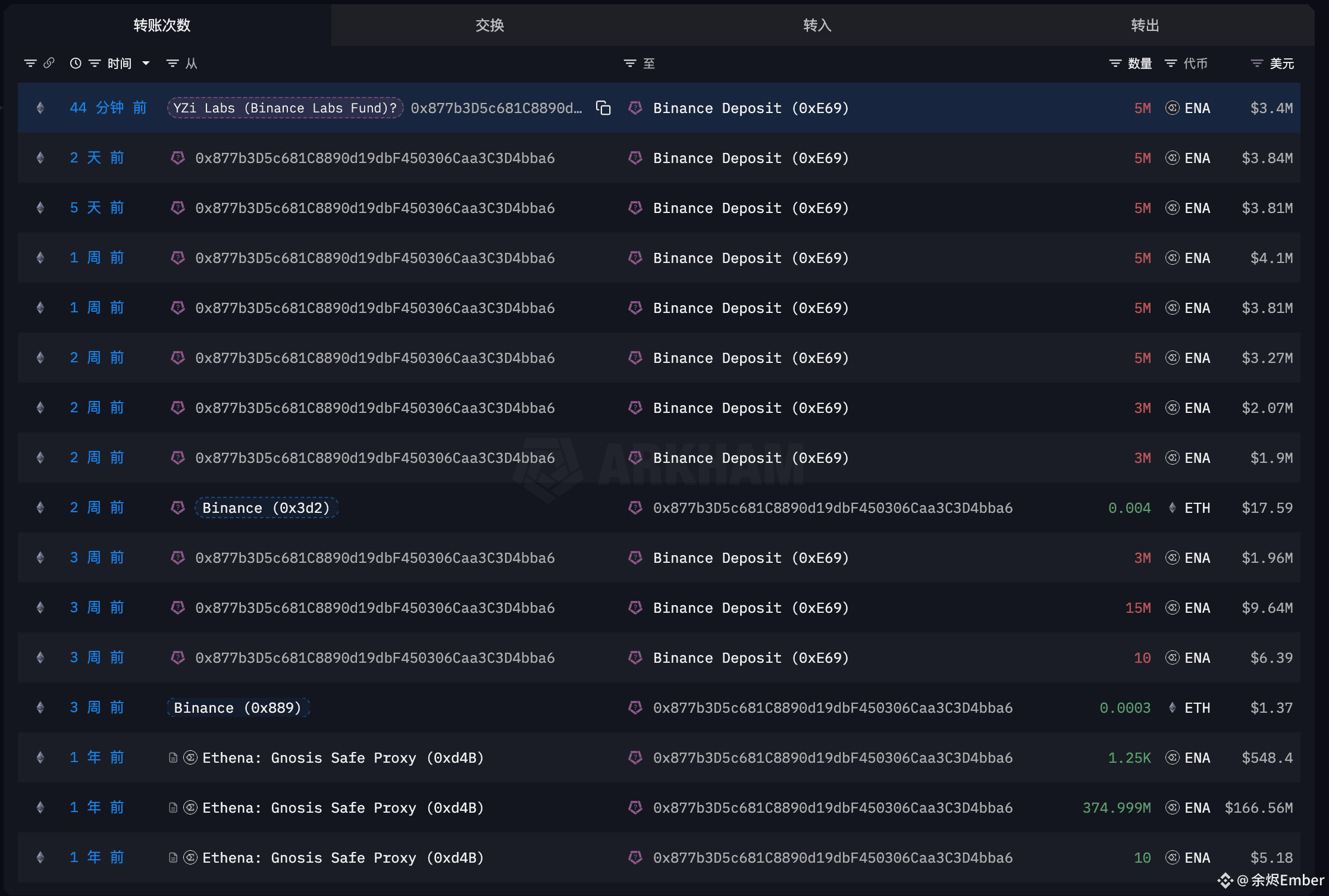Open the 数量 column filter
This screenshot has height=896, width=1329.
(x=1115, y=63)
